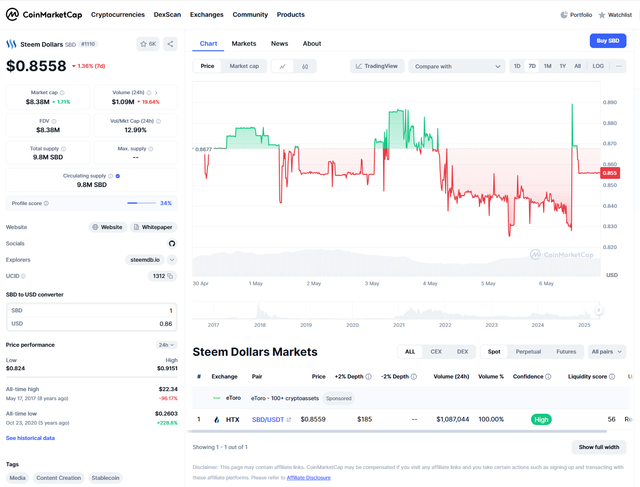Viewport: 640px width, 487px height.
Task: Select the Price chart toggle
Action: (207, 66)
